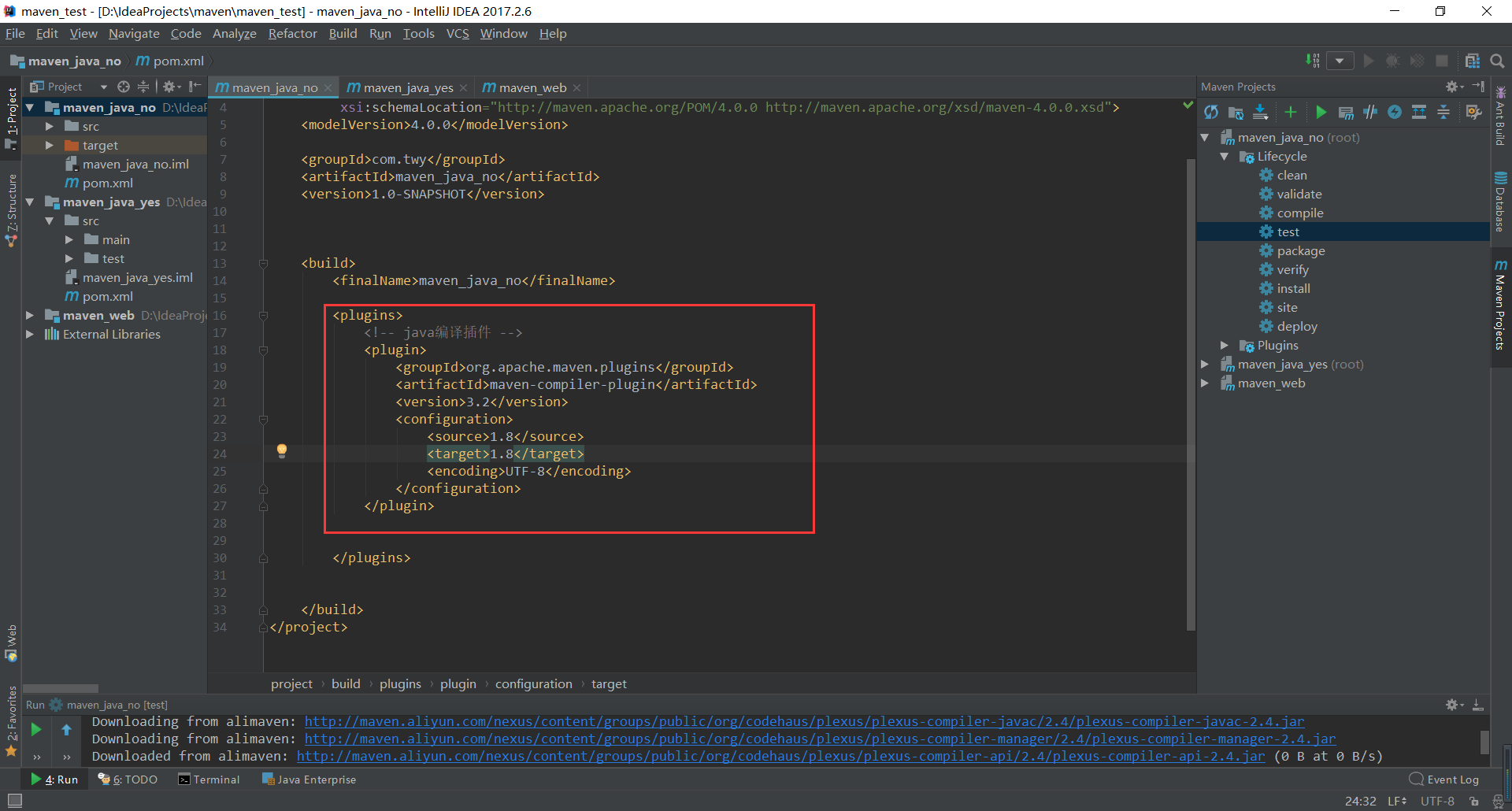Click the lightbulb intention icon at line 24
Image resolution: width=1512 pixels, height=811 pixels.
coord(282,451)
